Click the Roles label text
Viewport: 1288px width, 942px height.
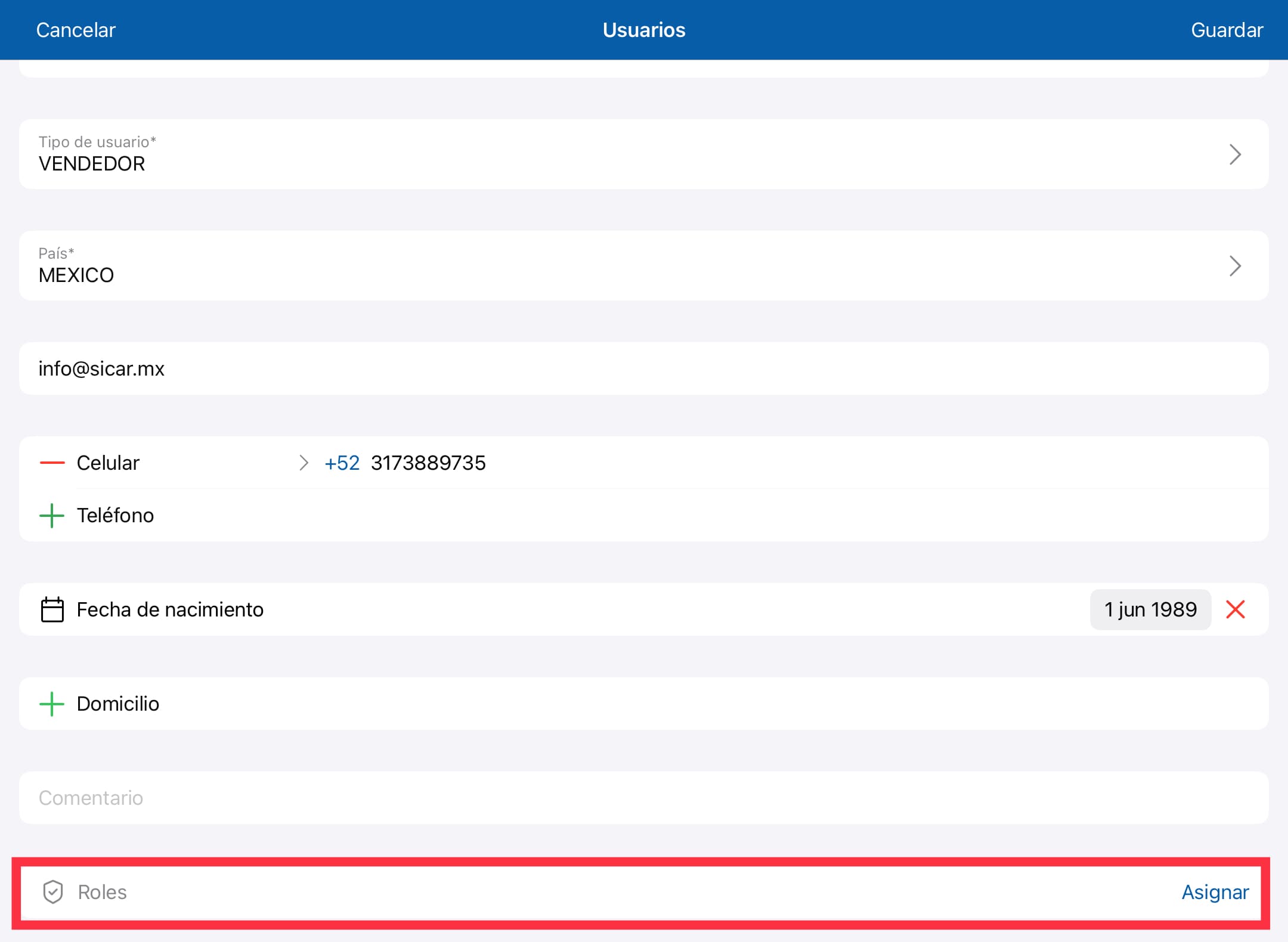coord(102,892)
